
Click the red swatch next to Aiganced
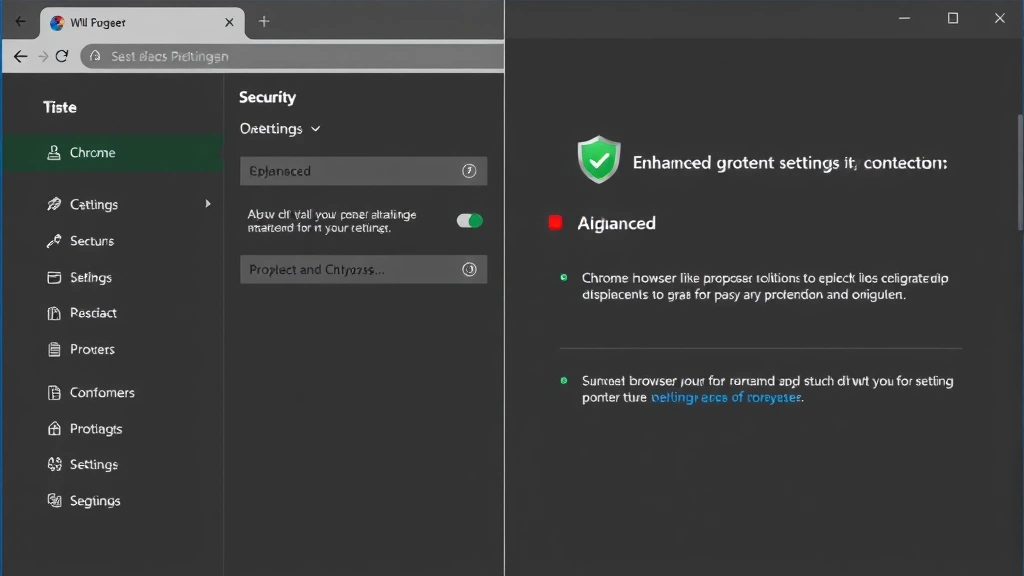(556, 222)
